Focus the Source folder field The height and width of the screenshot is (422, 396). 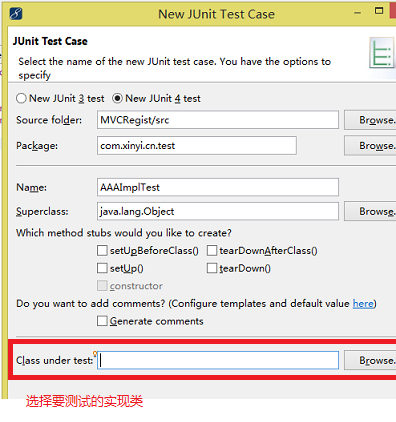click(x=218, y=120)
